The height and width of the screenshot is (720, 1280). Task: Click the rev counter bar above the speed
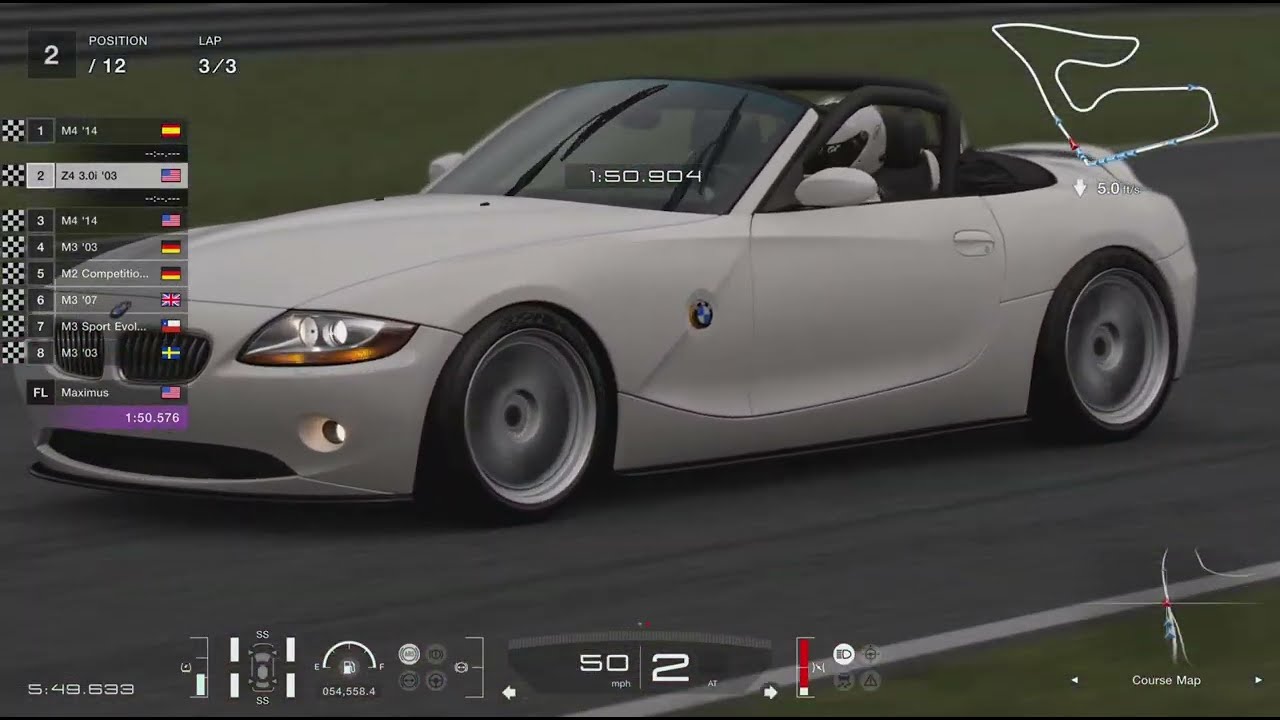click(x=640, y=640)
